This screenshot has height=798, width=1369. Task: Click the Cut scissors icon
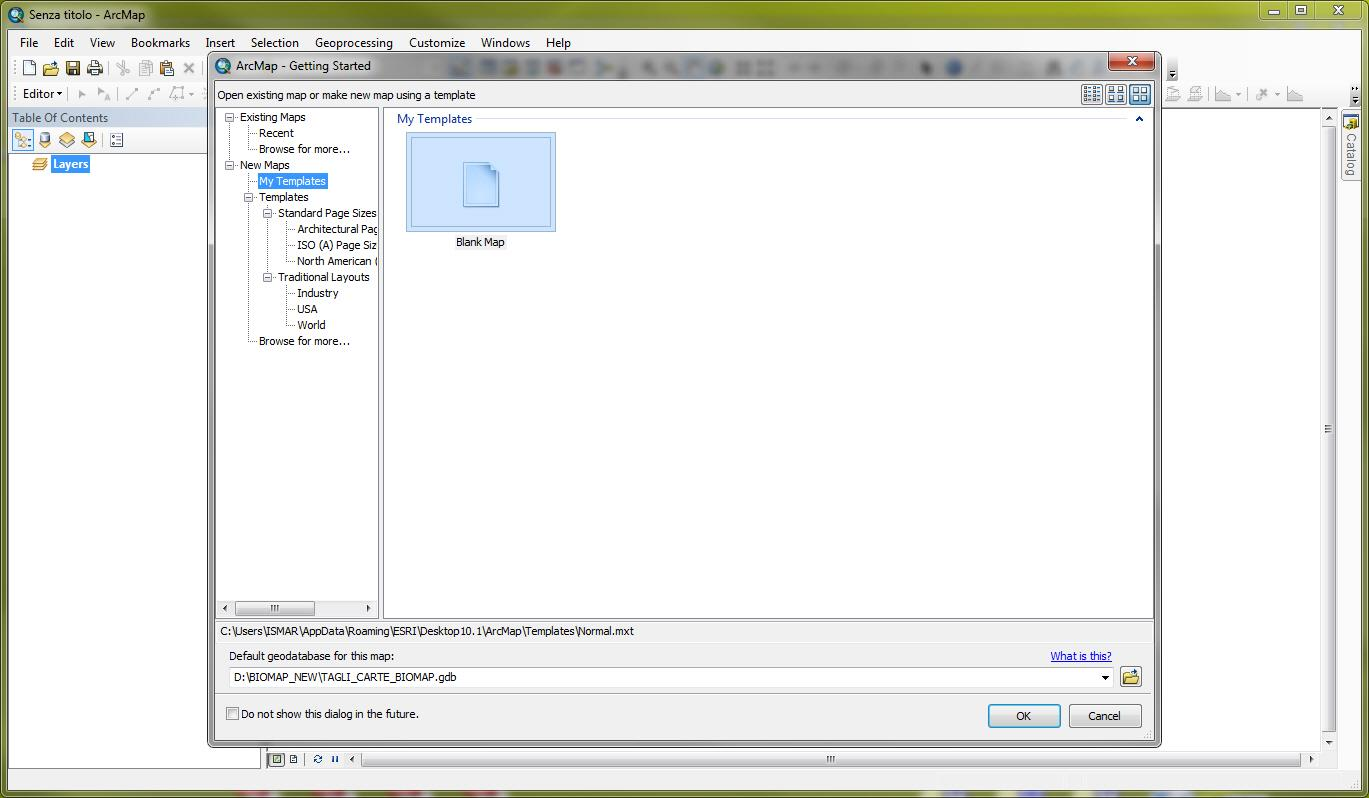123,68
